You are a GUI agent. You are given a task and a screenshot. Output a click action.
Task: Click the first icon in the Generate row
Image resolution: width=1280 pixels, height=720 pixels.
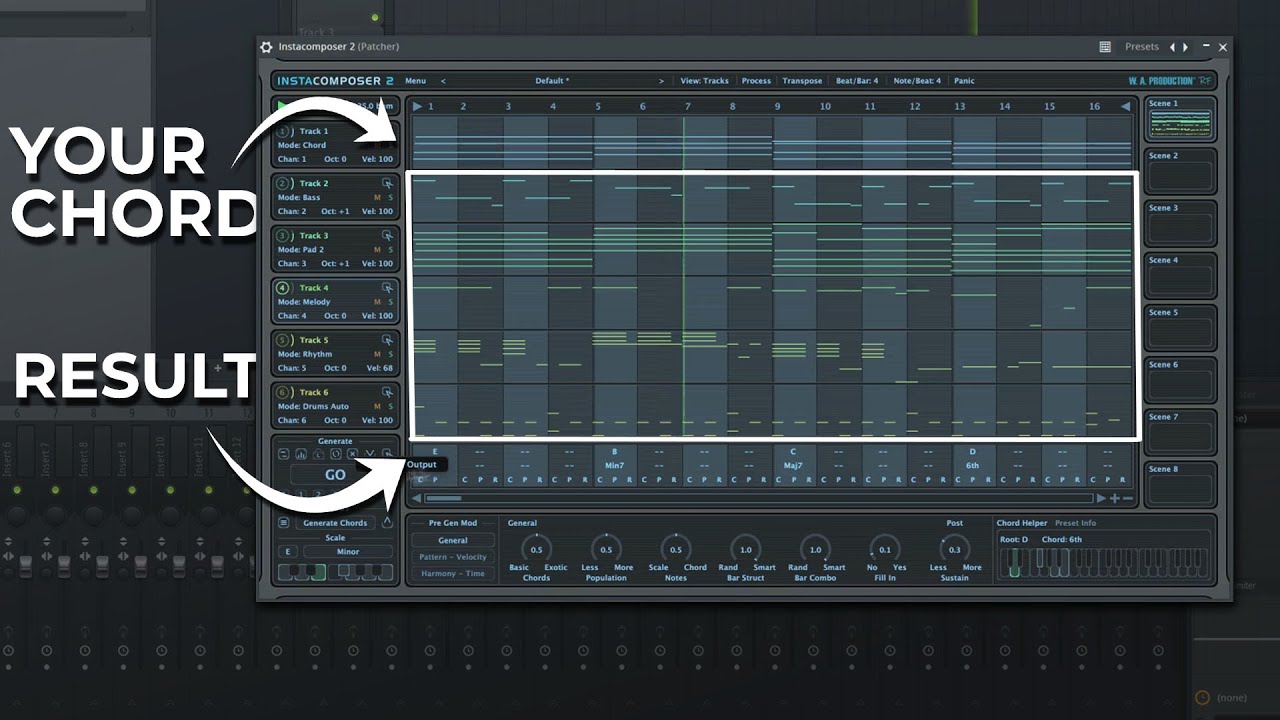[x=284, y=454]
